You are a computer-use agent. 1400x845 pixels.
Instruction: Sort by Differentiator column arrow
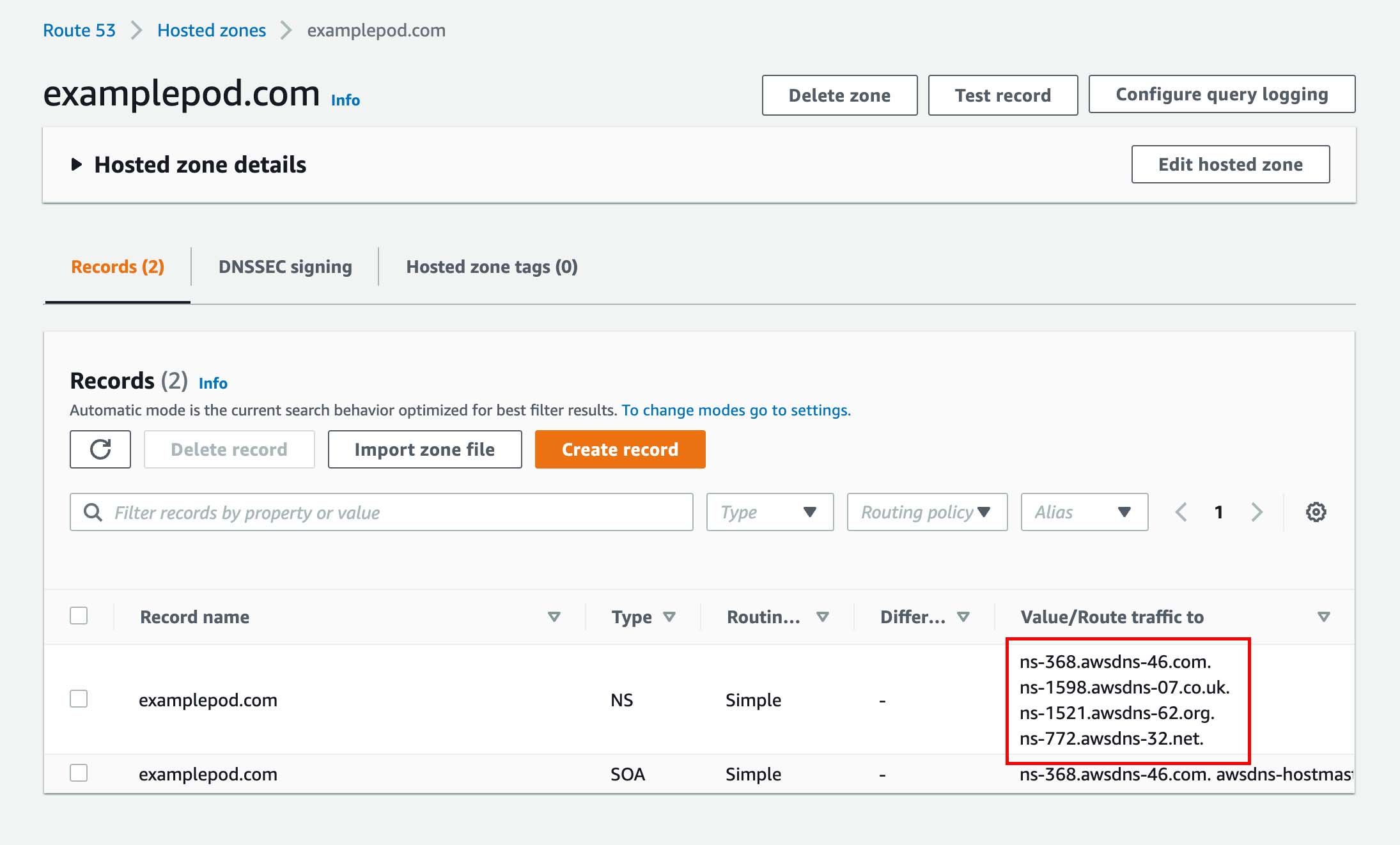963,617
